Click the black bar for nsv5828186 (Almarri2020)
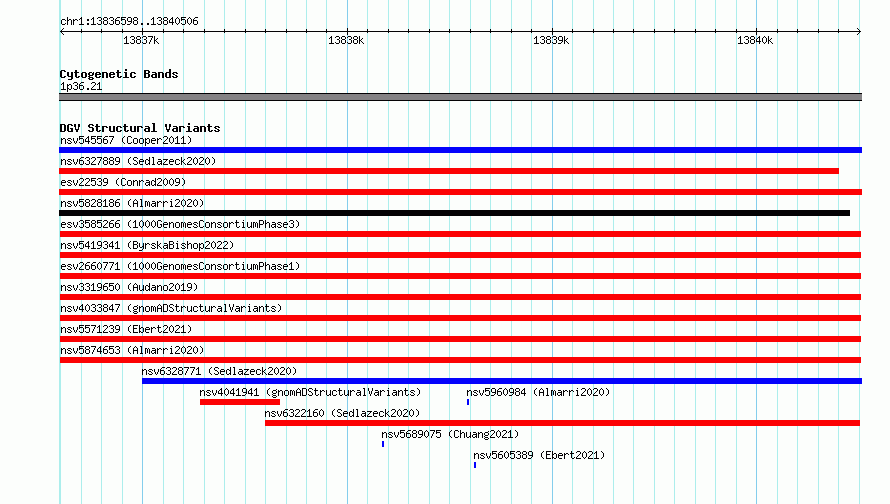 click(455, 213)
